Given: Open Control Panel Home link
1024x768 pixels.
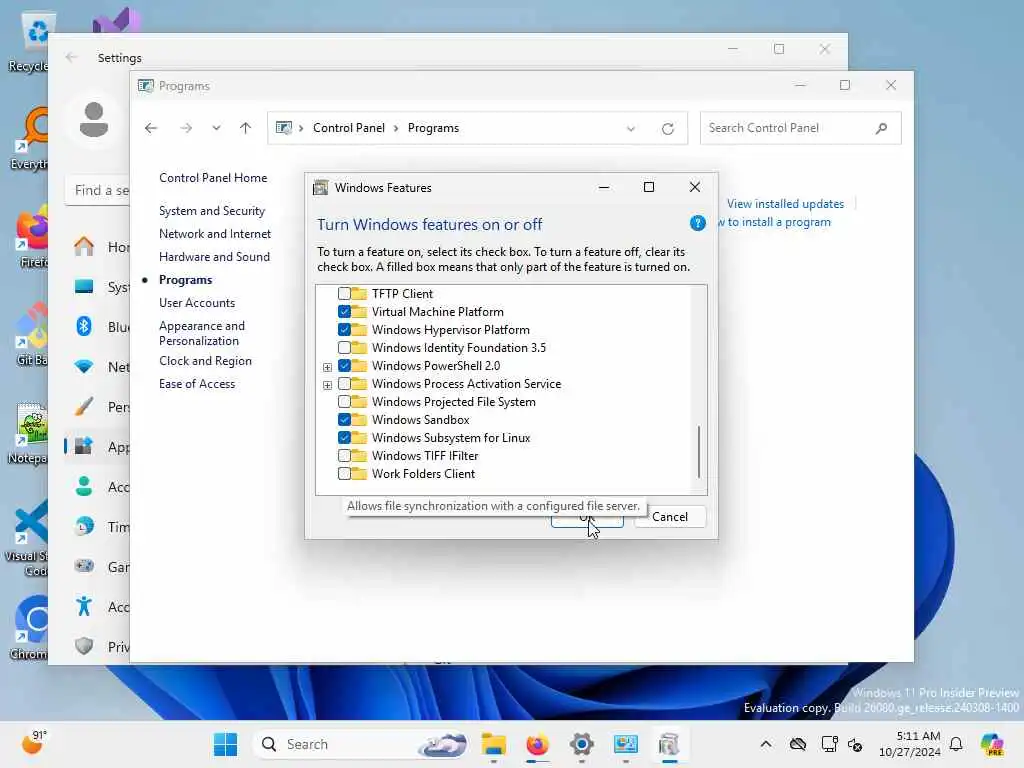Looking at the screenshot, I should click(213, 178).
